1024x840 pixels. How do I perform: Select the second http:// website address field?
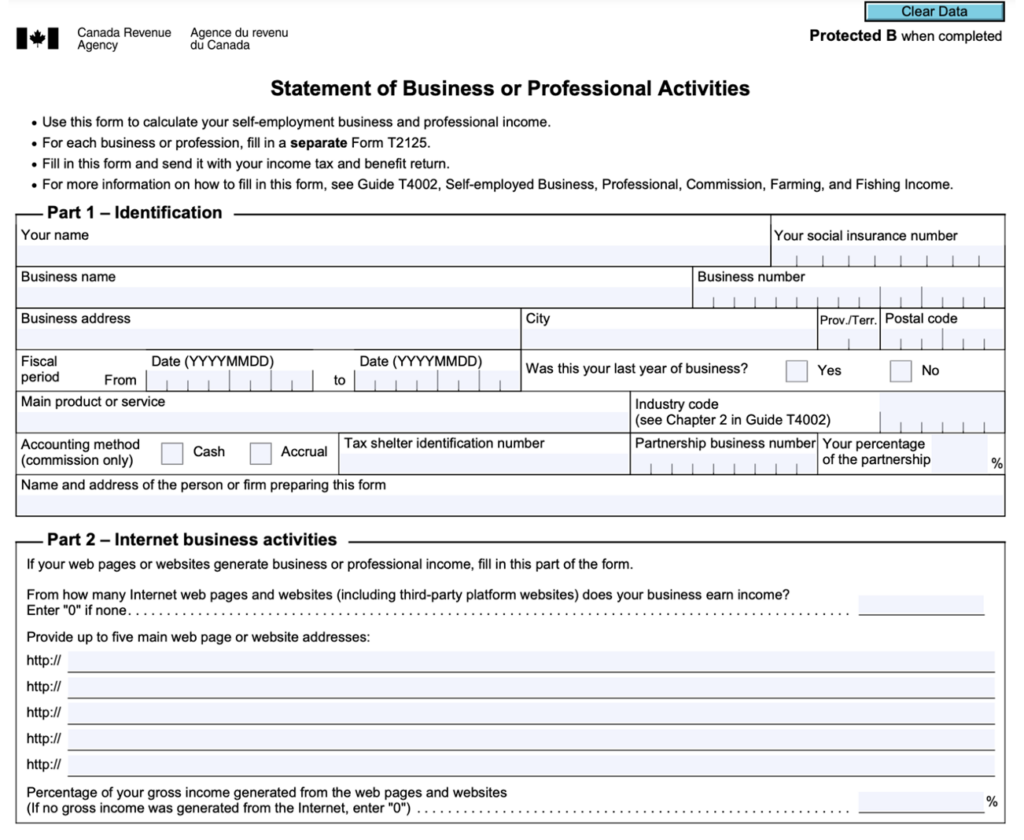click(531, 687)
